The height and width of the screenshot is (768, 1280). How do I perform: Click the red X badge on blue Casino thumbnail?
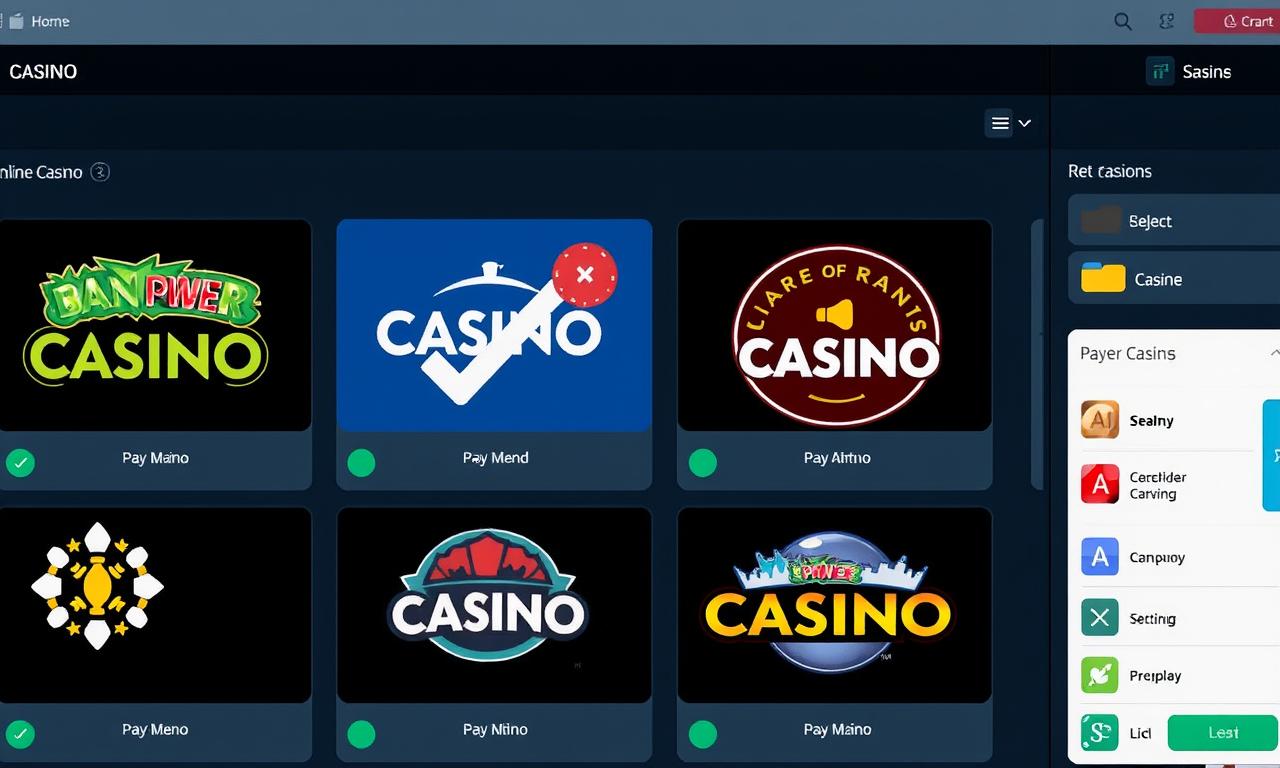point(585,274)
